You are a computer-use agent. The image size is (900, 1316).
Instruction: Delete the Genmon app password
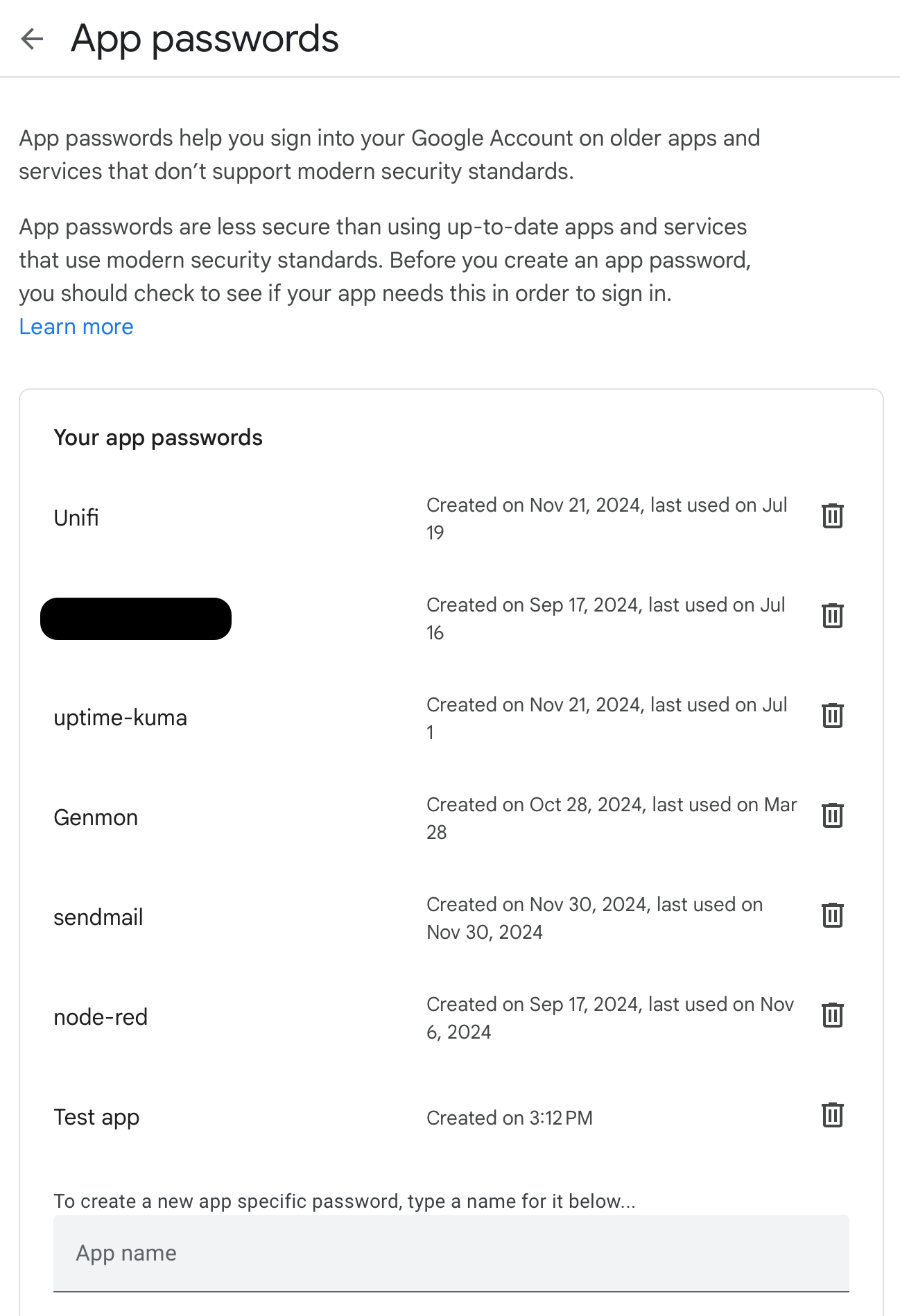(x=832, y=815)
